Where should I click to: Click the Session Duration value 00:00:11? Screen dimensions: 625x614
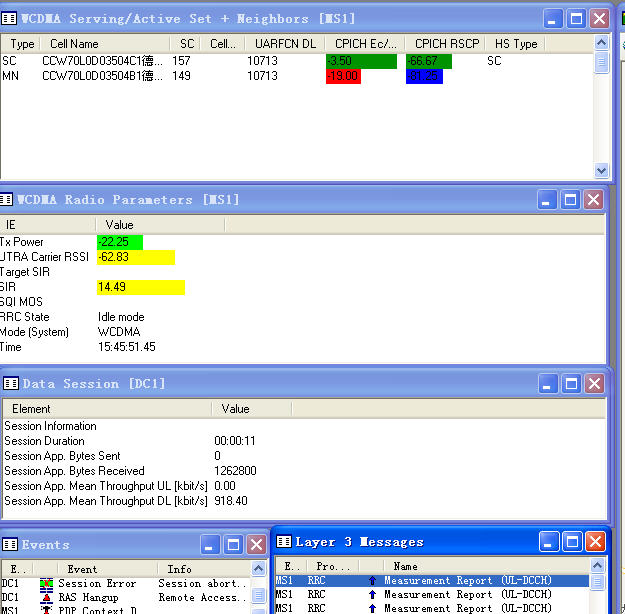[x=235, y=441]
